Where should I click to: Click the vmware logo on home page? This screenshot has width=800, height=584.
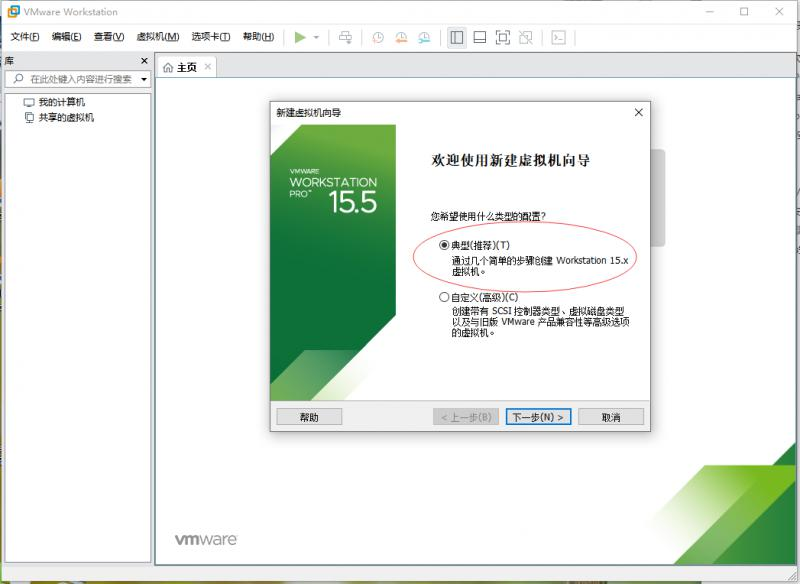point(206,539)
